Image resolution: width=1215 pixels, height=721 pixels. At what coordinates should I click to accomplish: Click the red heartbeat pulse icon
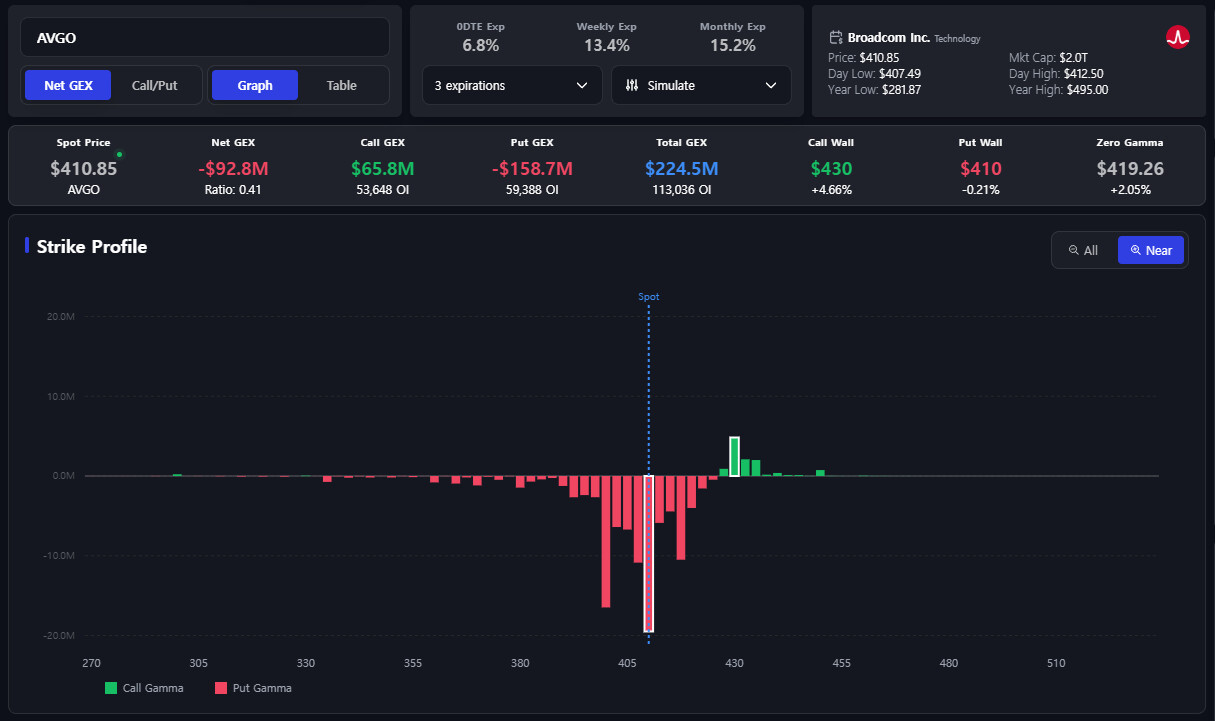(x=1178, y=37)
